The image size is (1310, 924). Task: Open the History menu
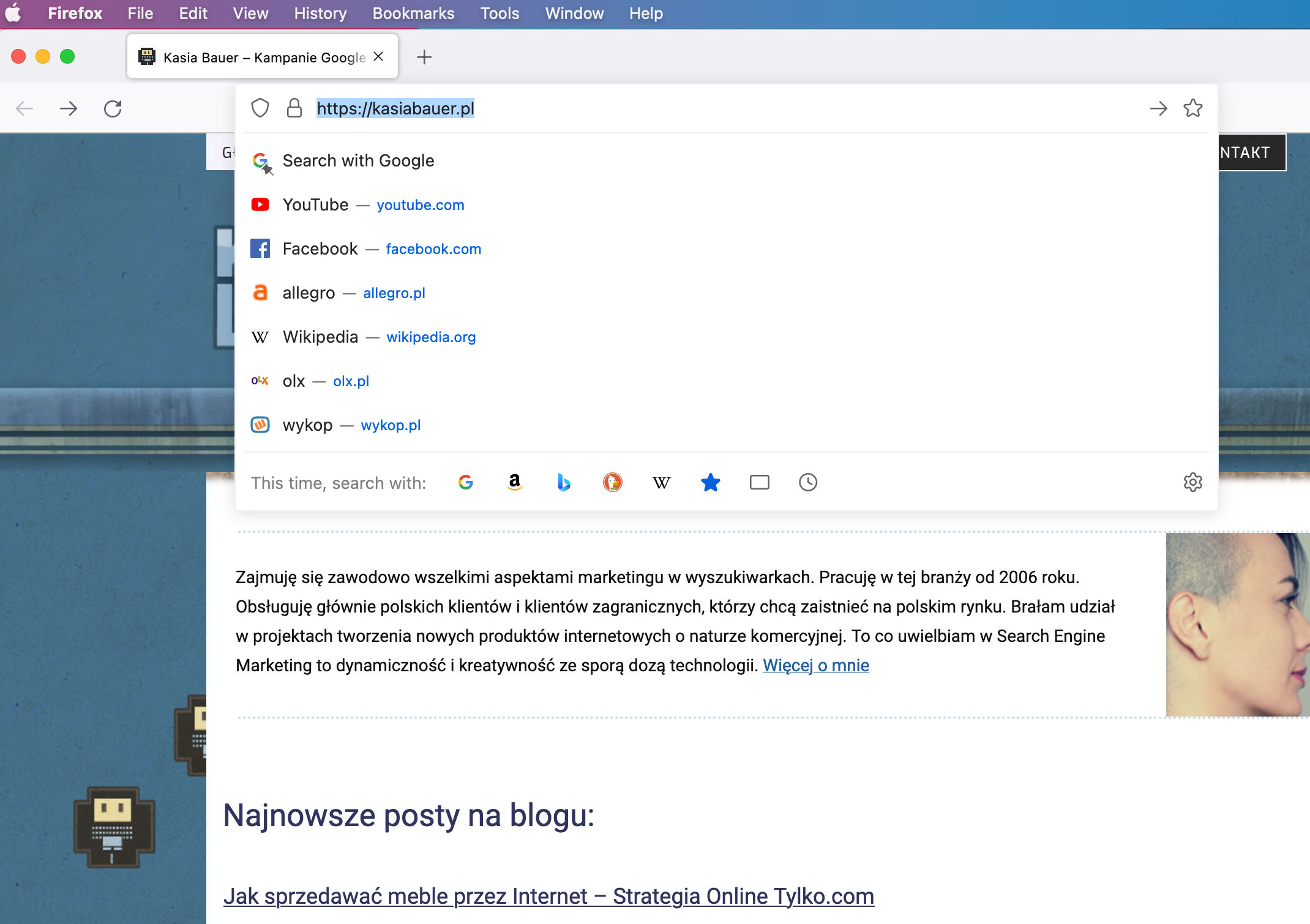point(320,13)
